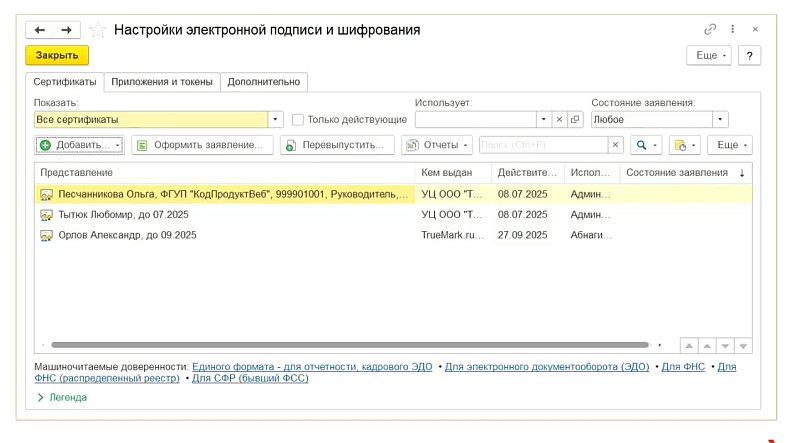The image size is (799, 443).
Task: Open the toolbar Еще menu above the table
Action: (730, 145)
